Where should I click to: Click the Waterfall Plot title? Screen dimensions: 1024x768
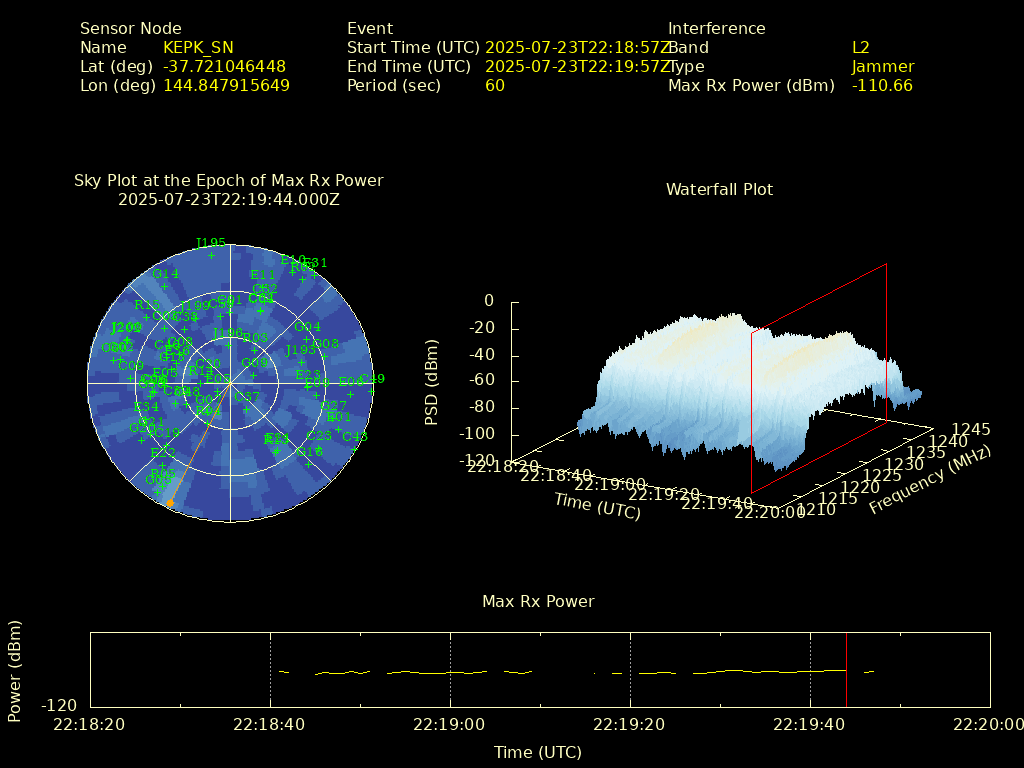coord(719,189)
